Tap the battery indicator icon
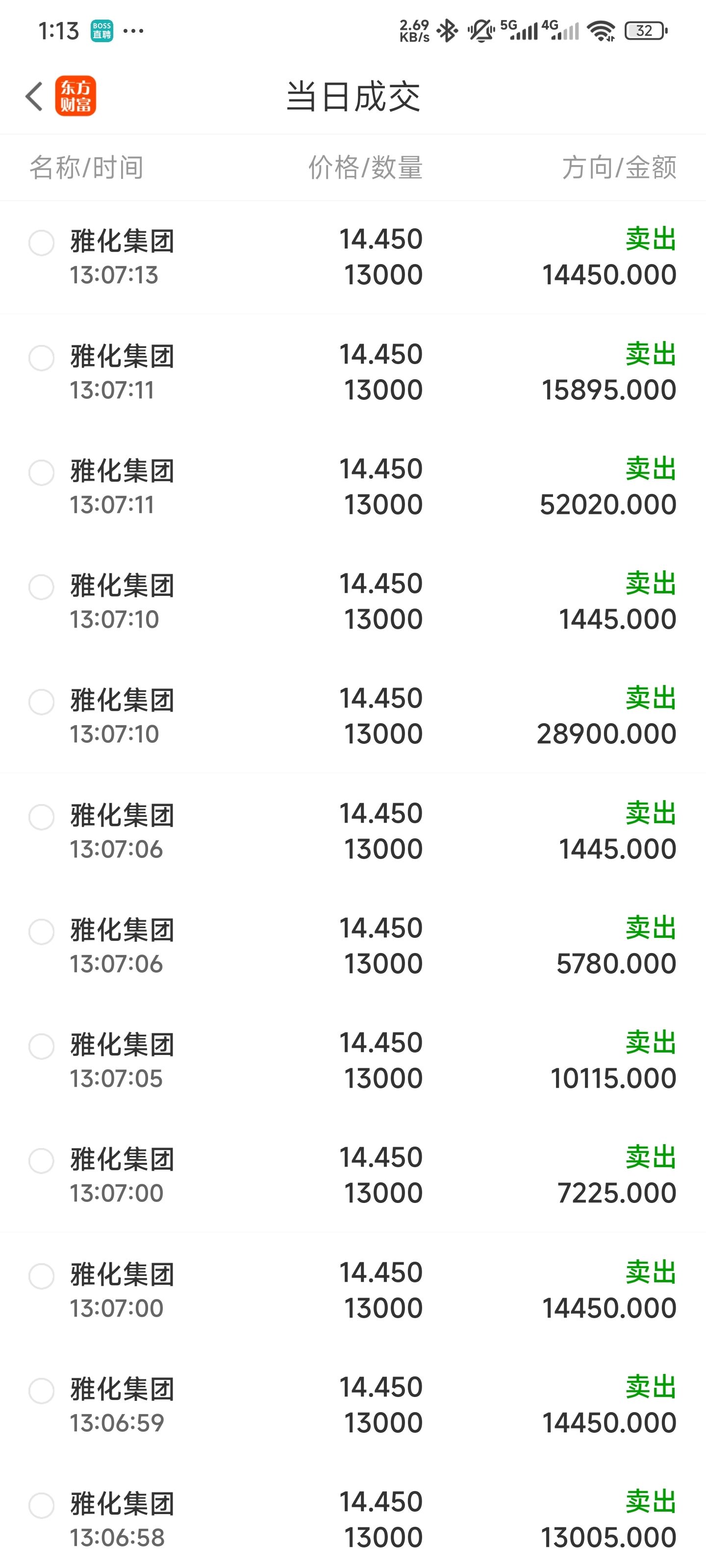The height and width of the screenshot is (1568, 706). [646, 30]
